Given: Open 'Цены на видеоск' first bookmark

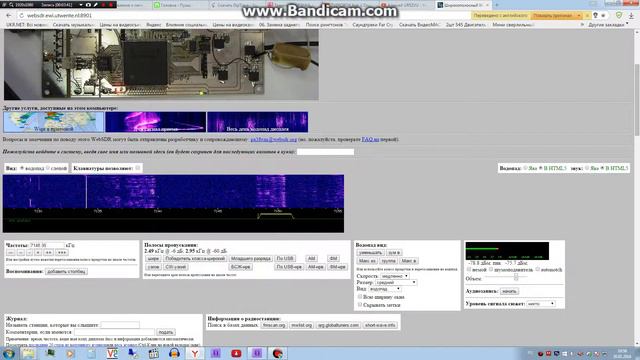Looking at the screenshot, I should tap(120, 25).
